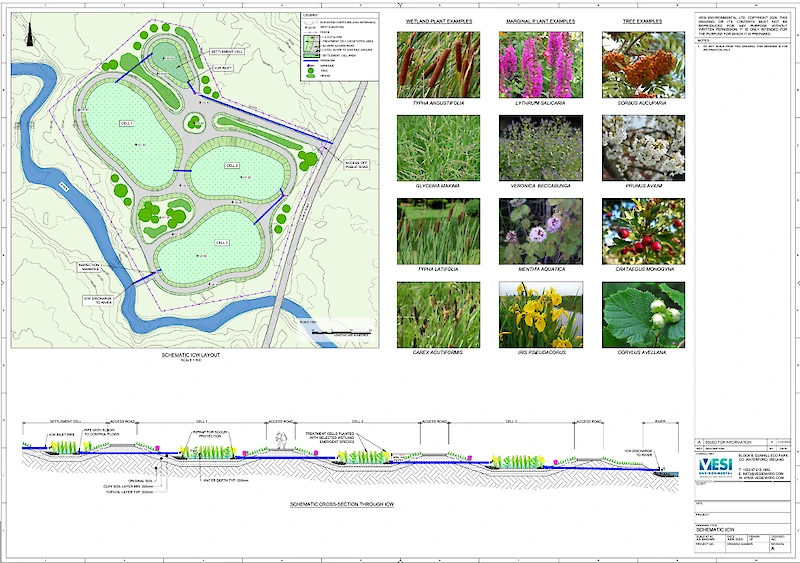800x563 pixels.
Task: Click the ICW Inlet callout on the plan
Action: (223, 67)
